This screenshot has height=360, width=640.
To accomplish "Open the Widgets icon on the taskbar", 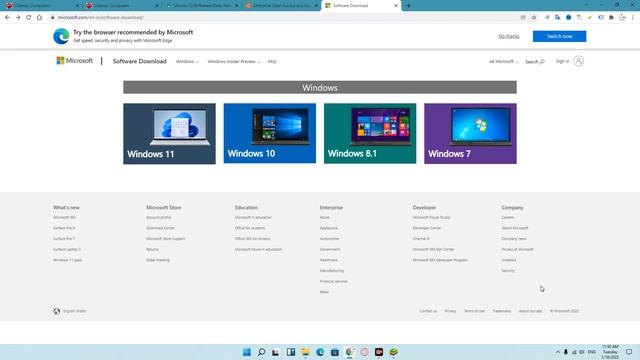I will click(291, 352).
